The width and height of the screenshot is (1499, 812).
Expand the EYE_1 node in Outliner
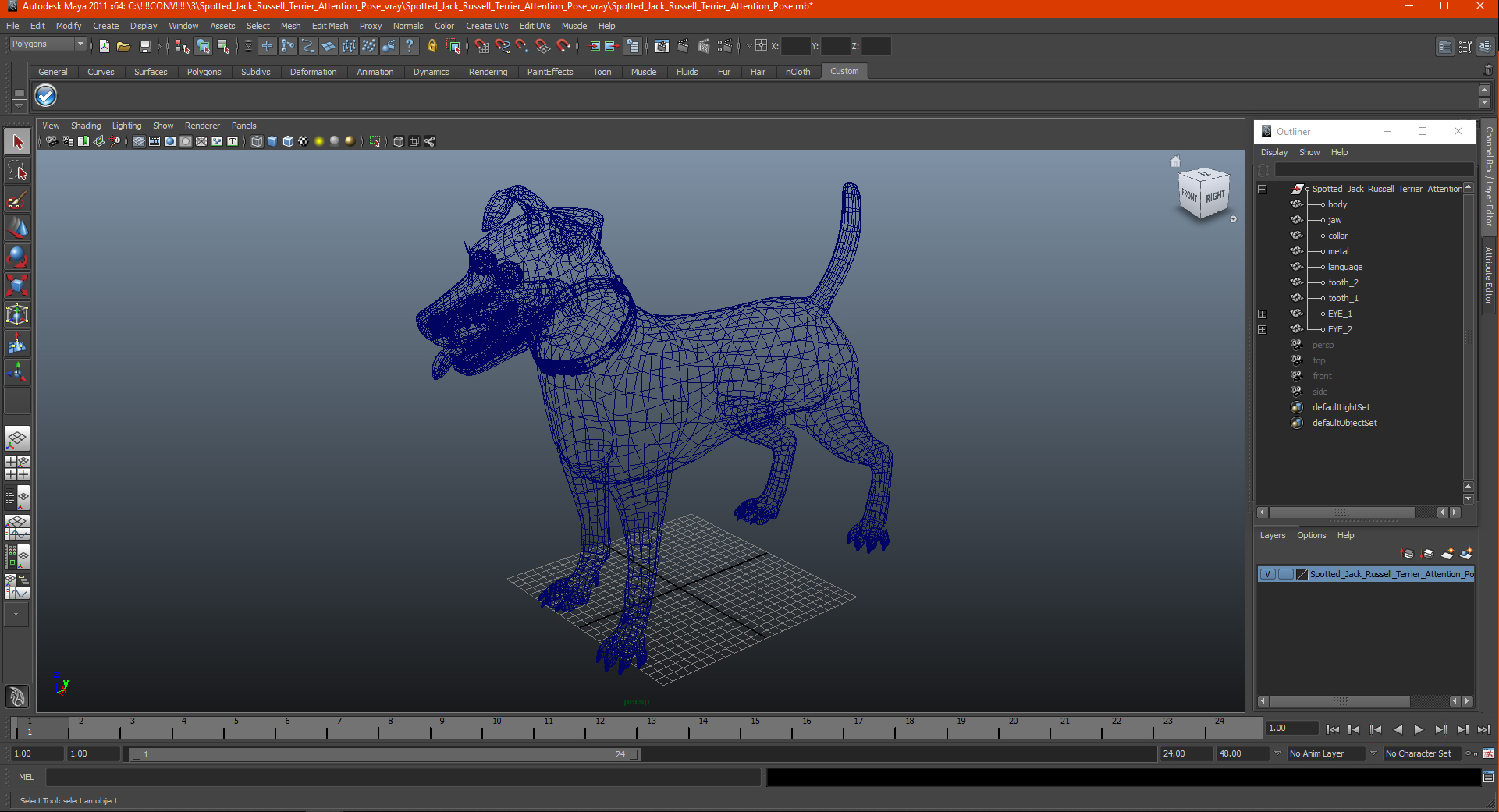[1262, 314]
